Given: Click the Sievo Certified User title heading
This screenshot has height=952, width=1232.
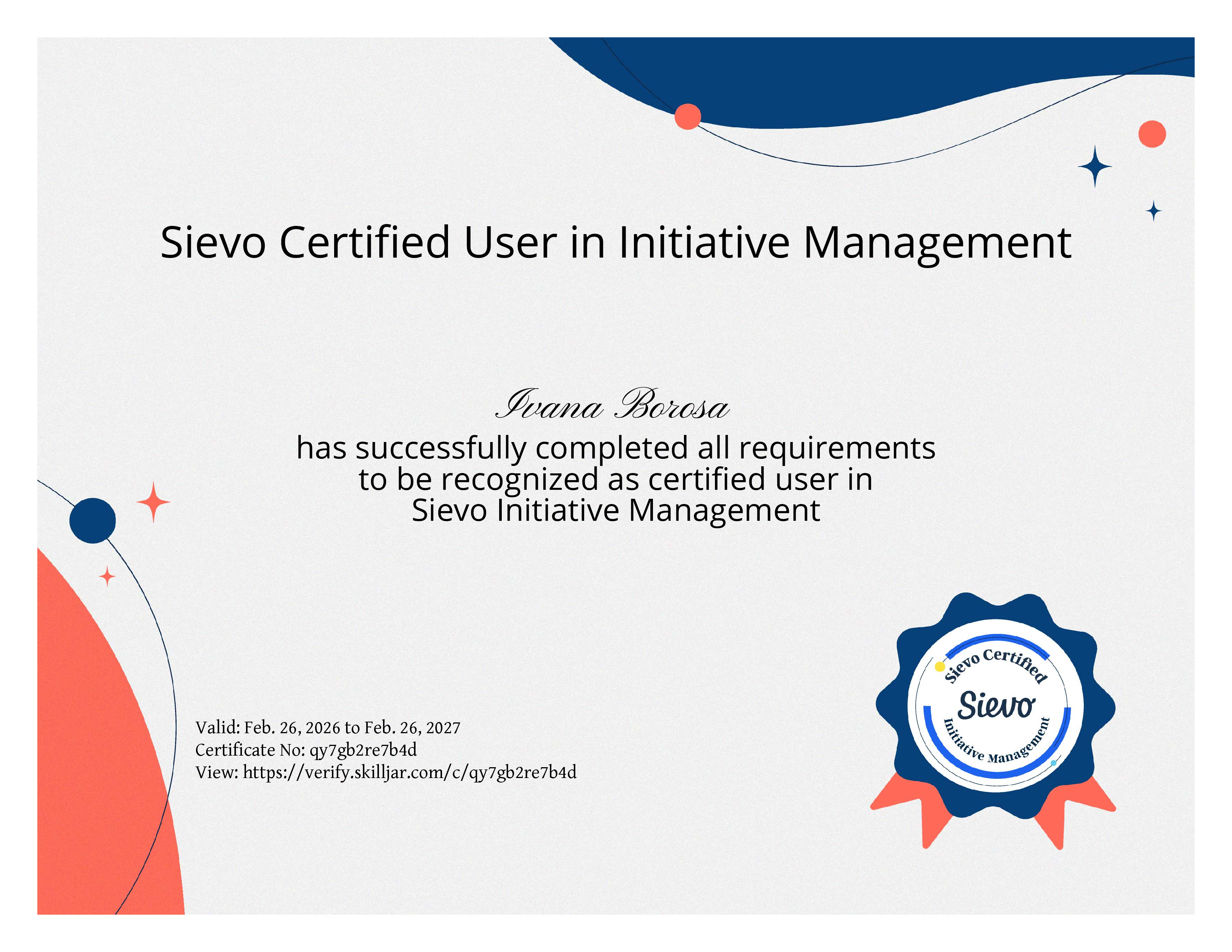Looking at the screenshot, I should click(x=616, y=243).
